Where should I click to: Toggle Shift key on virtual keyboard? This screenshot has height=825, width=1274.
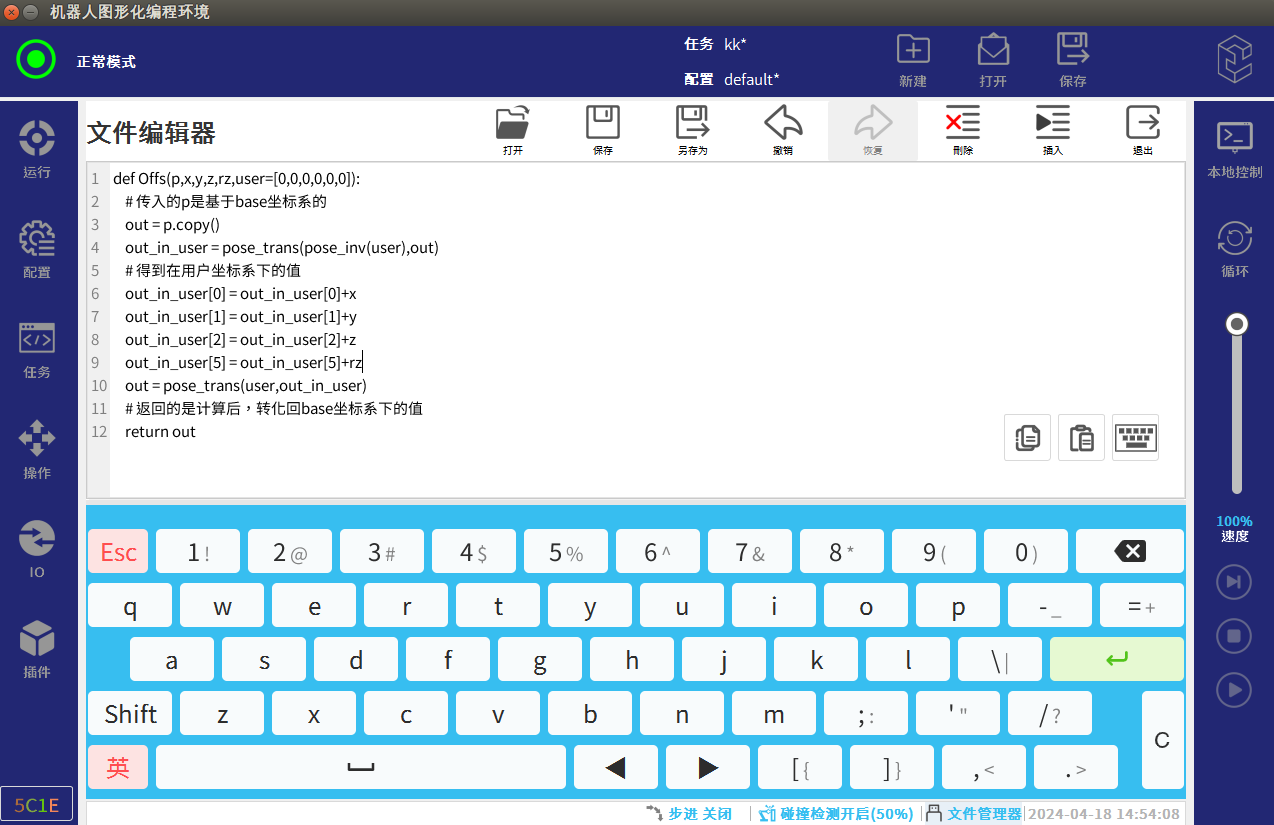(x=130, y=713)
